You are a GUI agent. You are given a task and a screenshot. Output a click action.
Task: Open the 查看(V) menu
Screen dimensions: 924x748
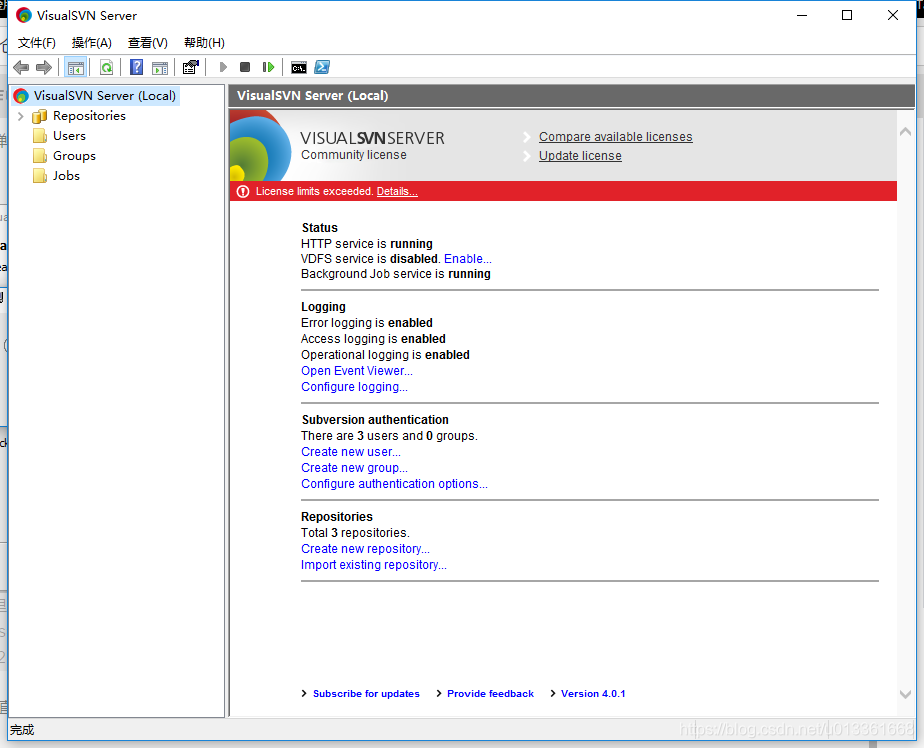click(x=148, y=43)
